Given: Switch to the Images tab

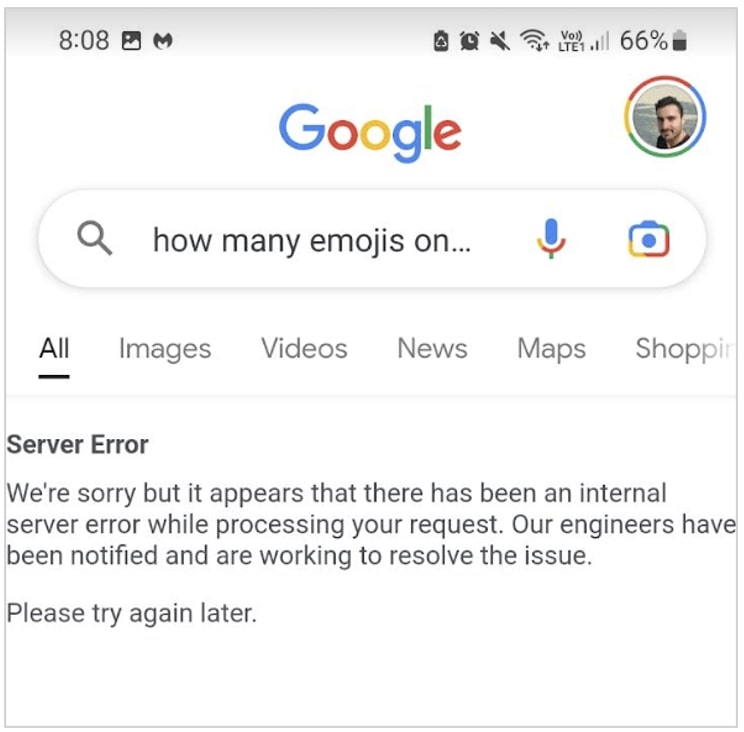Looking at the screenshot, I should pyautogui.click(x=165, y=348).
